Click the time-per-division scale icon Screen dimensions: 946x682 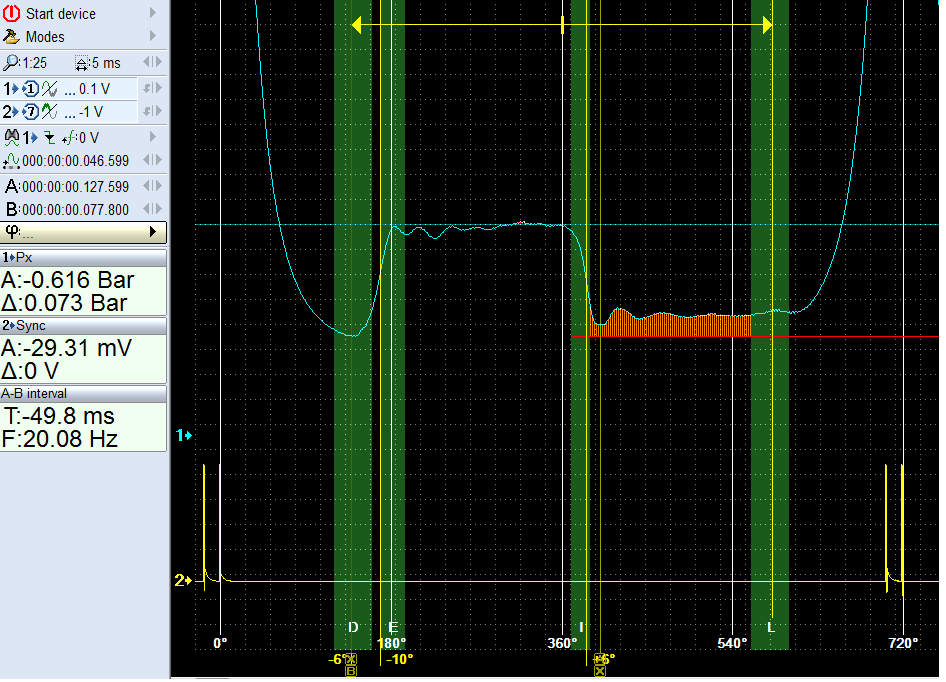tap(81, 63)
